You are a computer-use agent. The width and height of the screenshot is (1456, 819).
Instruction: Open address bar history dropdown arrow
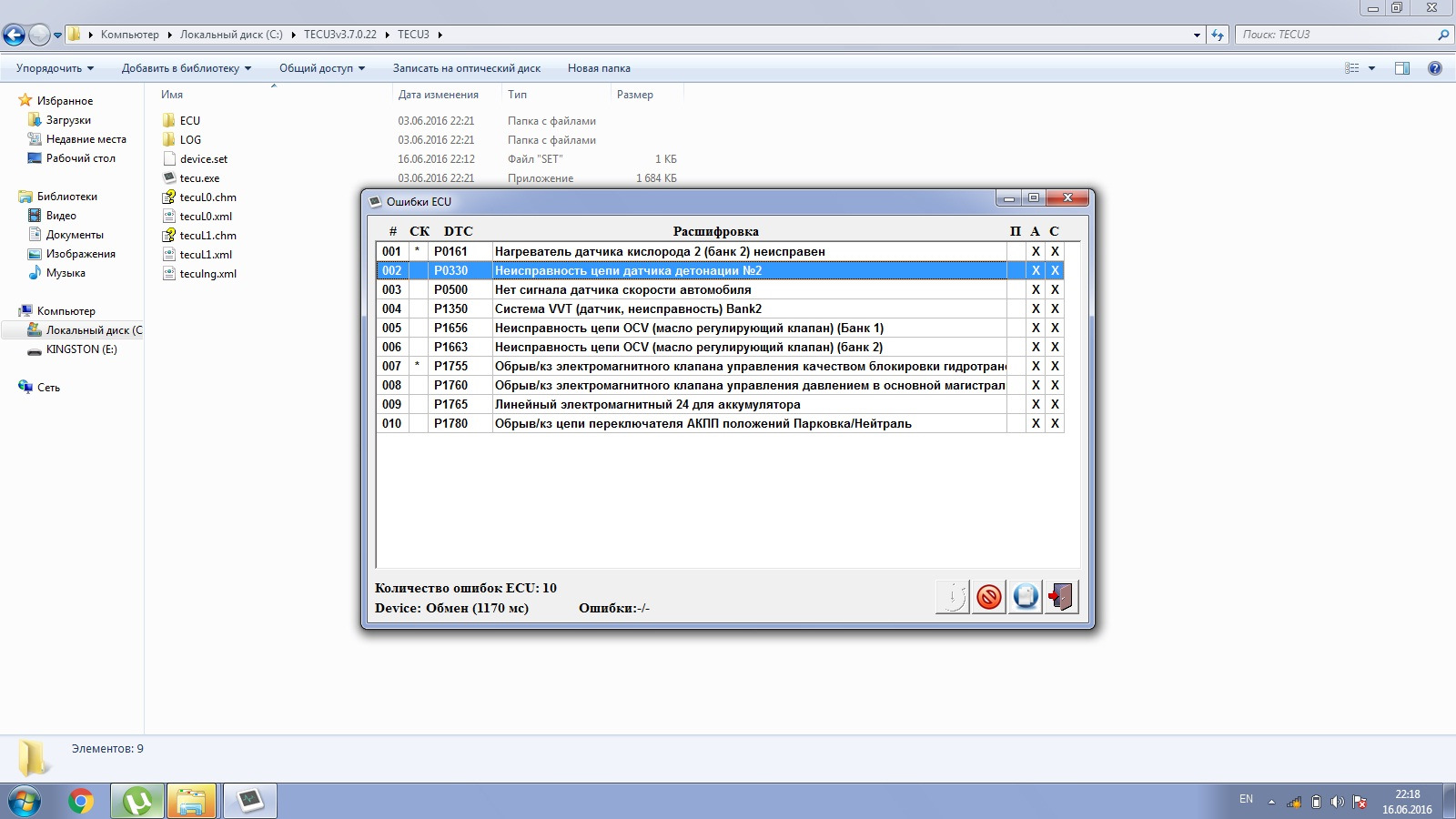point(1197,35)
